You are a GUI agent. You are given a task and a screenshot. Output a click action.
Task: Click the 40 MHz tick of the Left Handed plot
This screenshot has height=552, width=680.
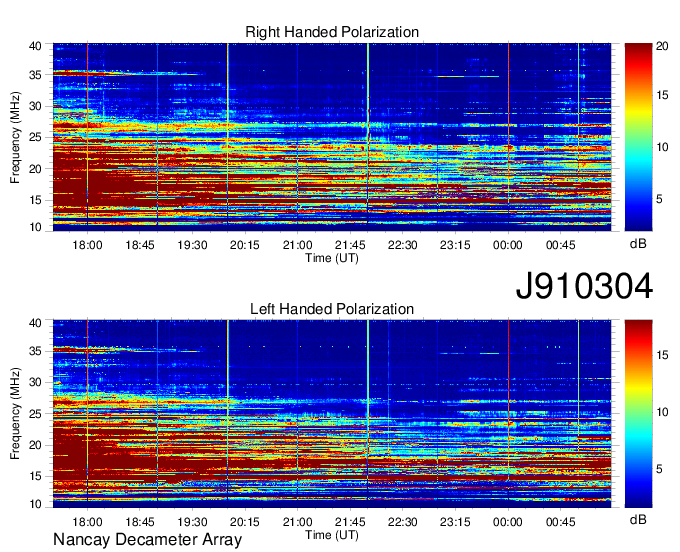coord(36,323)
